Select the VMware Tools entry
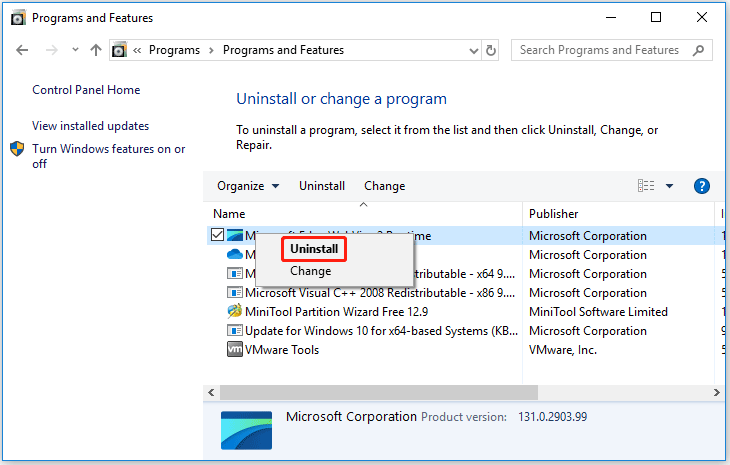The width and height of the screenshot is (730, 465). (282, 350)
